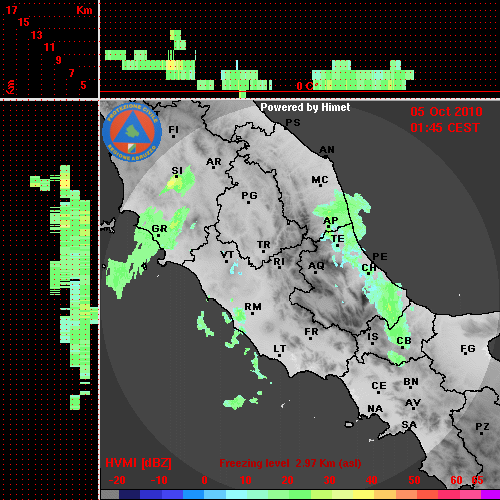Pick the magenta rightmost swatch of the color bar
This screenshot has width=500, height=500.
[490, 495]
